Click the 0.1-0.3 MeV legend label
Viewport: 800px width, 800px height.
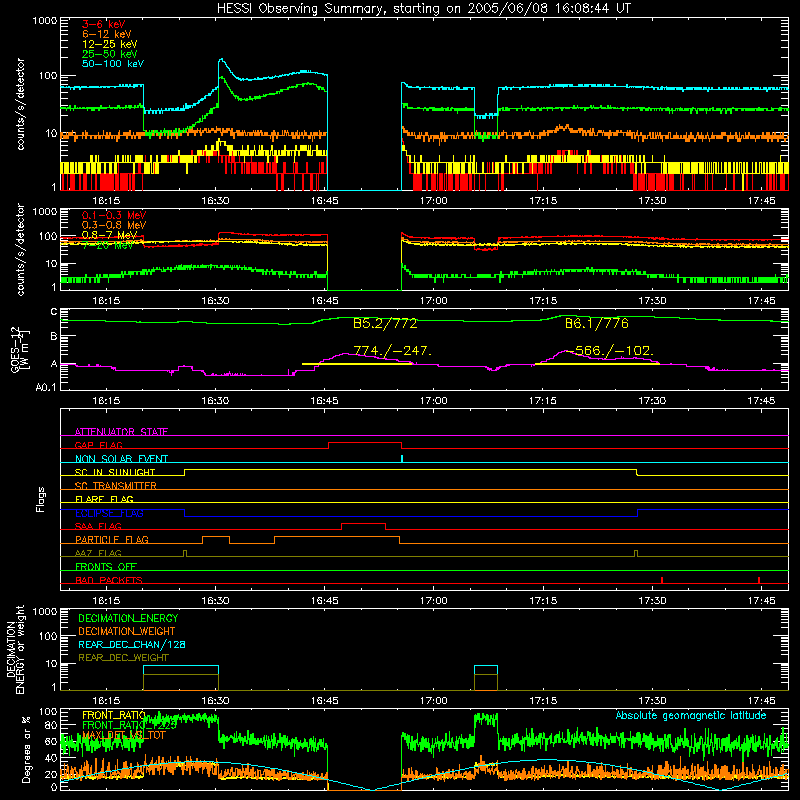coord(114,215)
